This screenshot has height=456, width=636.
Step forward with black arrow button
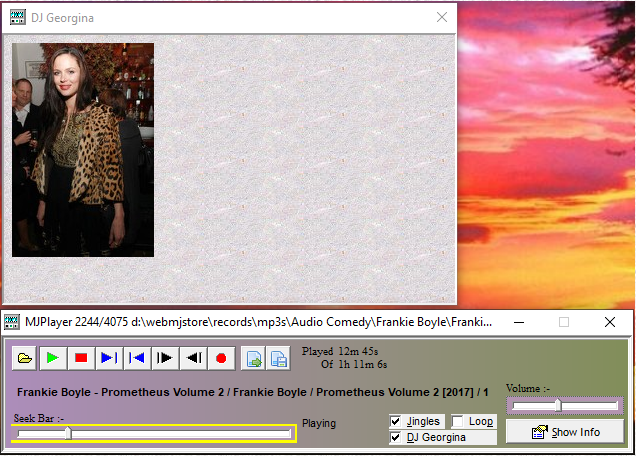[165, 358]
